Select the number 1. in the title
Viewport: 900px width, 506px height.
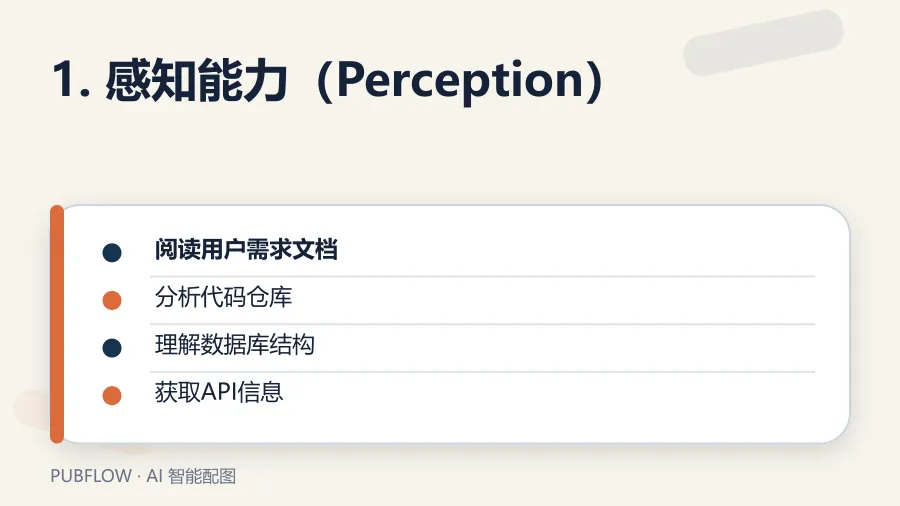[x=71, y=81]
